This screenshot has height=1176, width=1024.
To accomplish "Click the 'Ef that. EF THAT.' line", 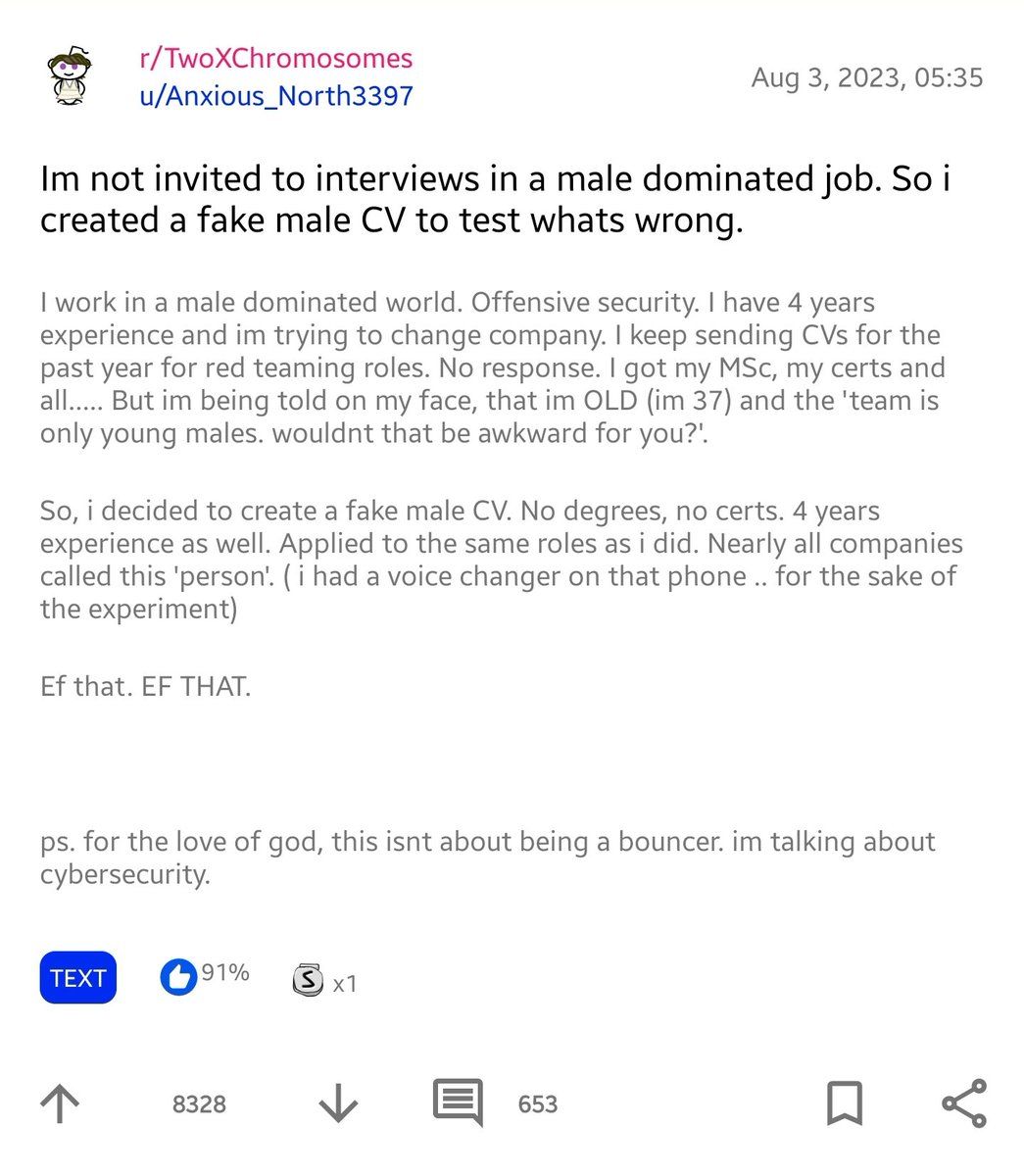I will pos(146,686).
